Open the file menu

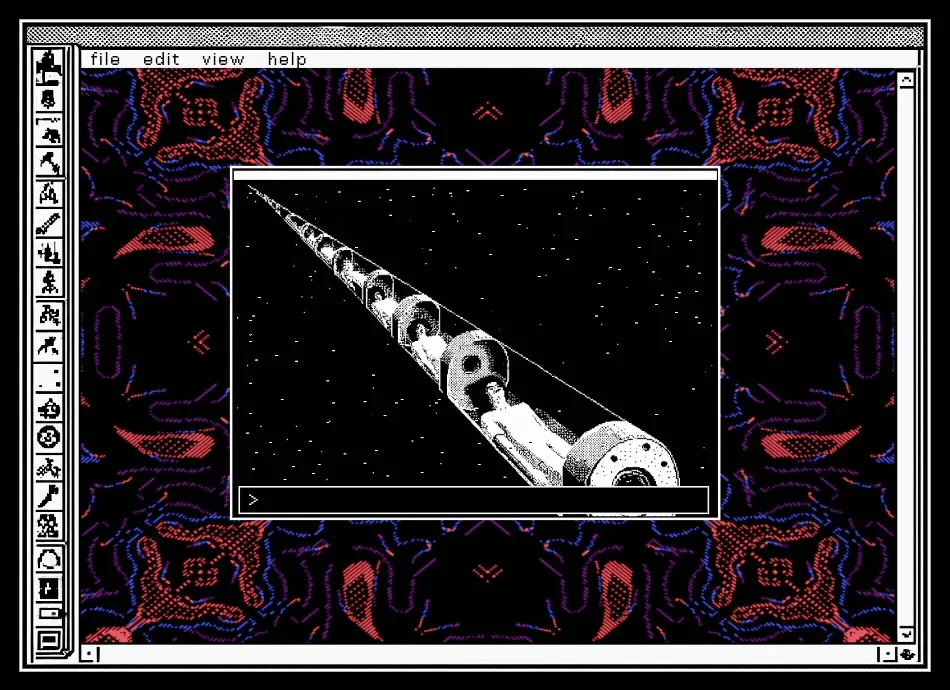tap(105, 59)
